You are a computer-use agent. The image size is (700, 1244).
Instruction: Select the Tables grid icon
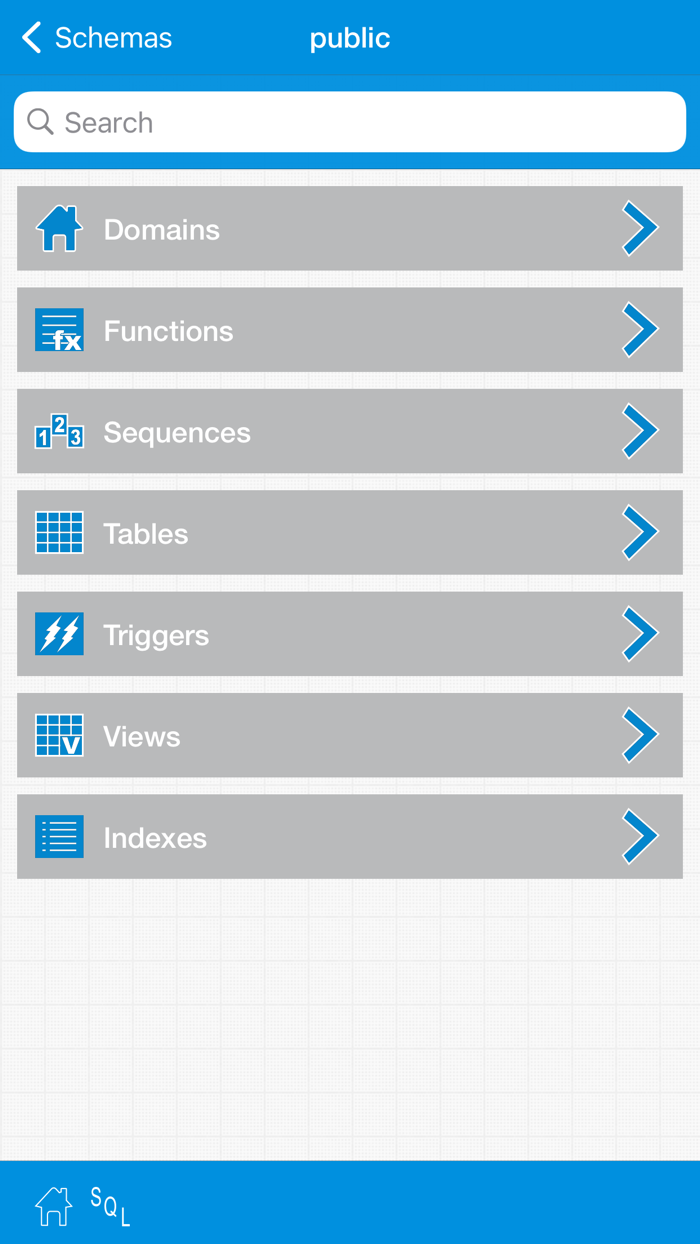click(x=60, y=533)
